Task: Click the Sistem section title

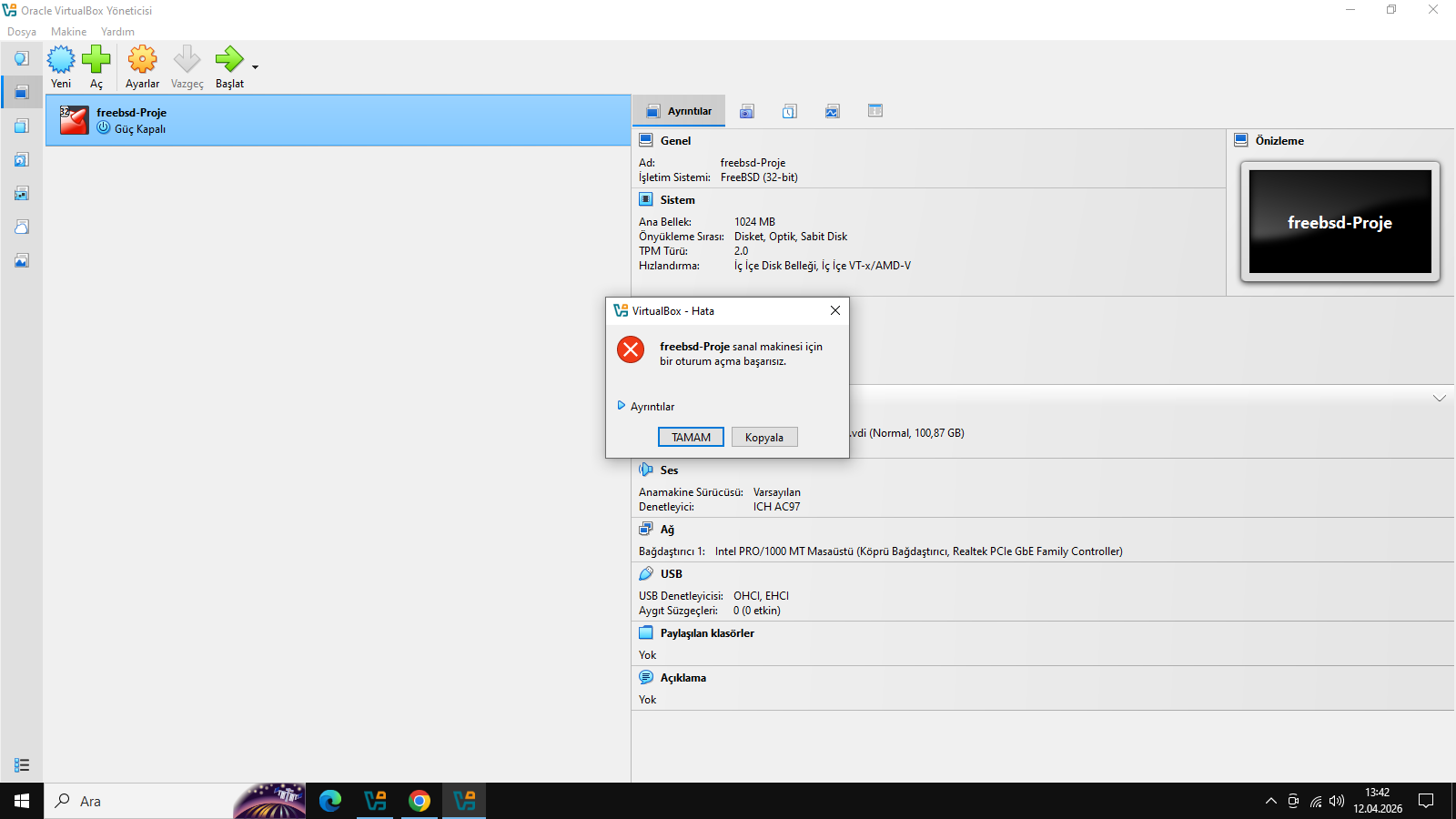Action: coord(678,200)
